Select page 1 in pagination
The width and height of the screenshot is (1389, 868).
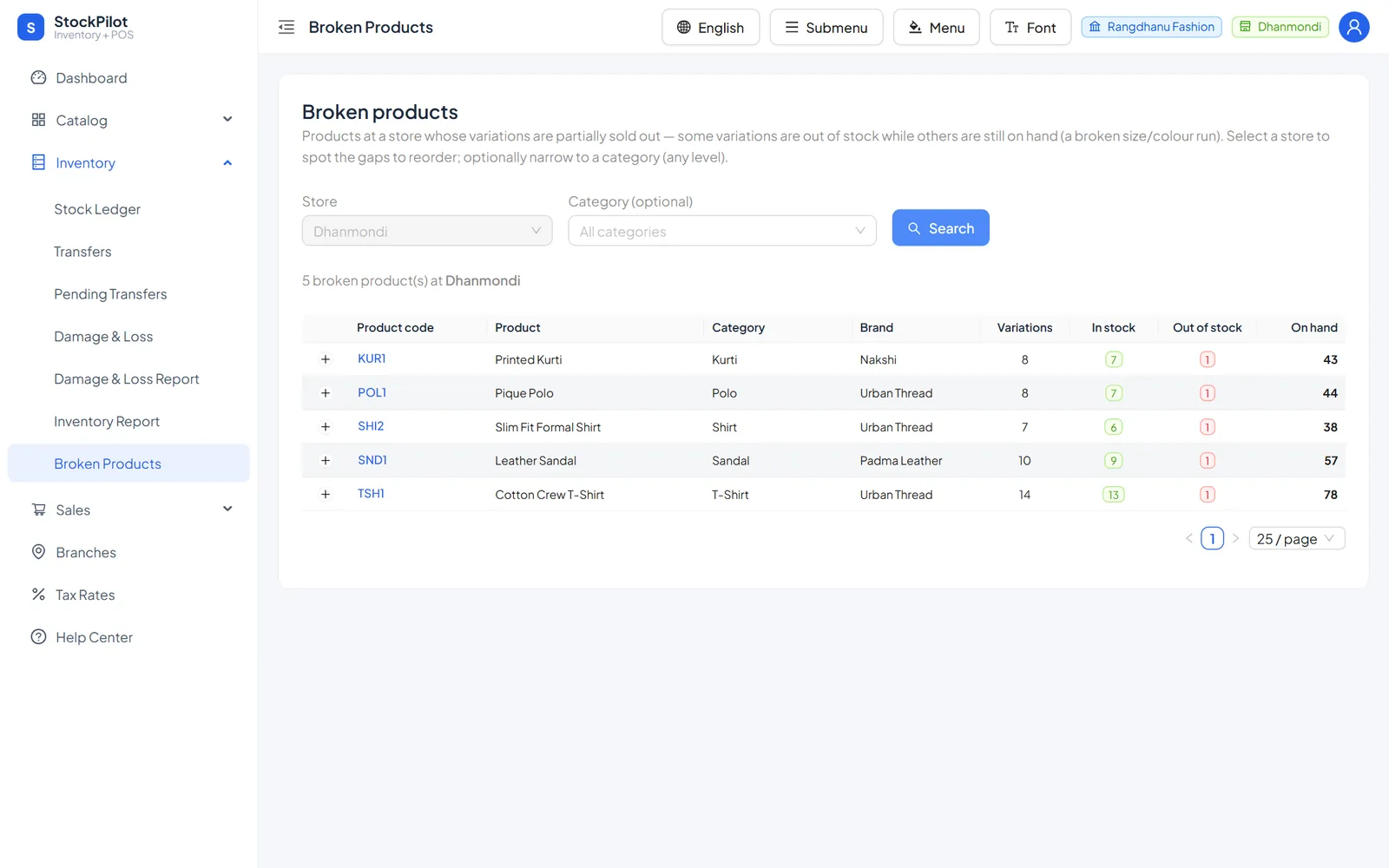pyautogui.click(x=1212, y=538)
